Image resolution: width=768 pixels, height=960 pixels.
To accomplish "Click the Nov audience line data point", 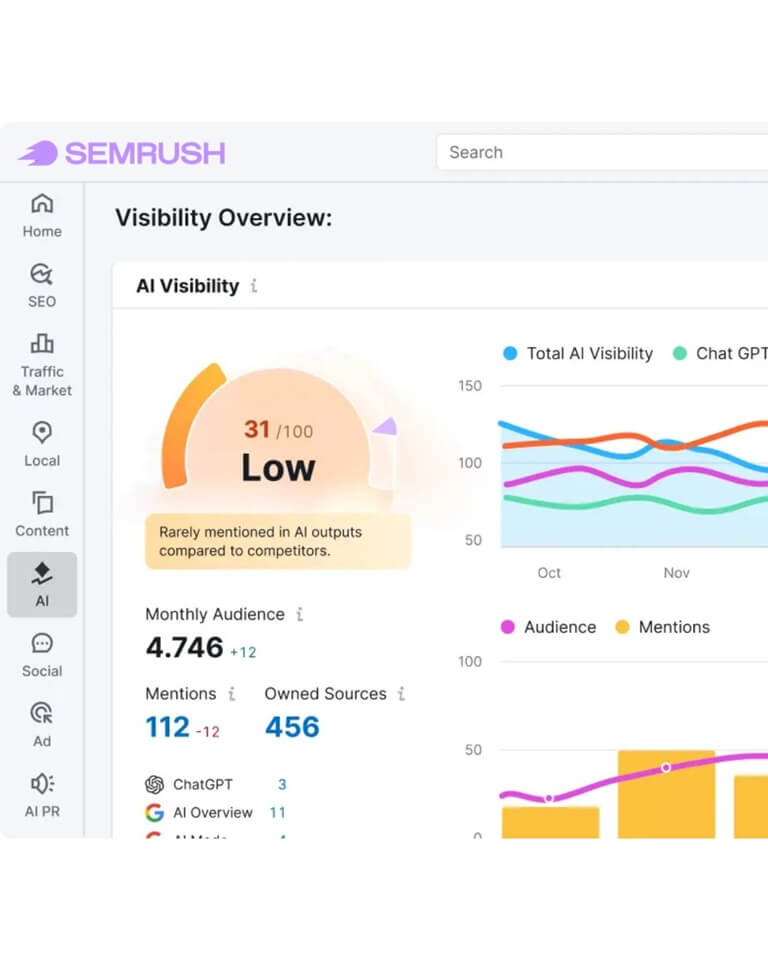I will point(666,767).
